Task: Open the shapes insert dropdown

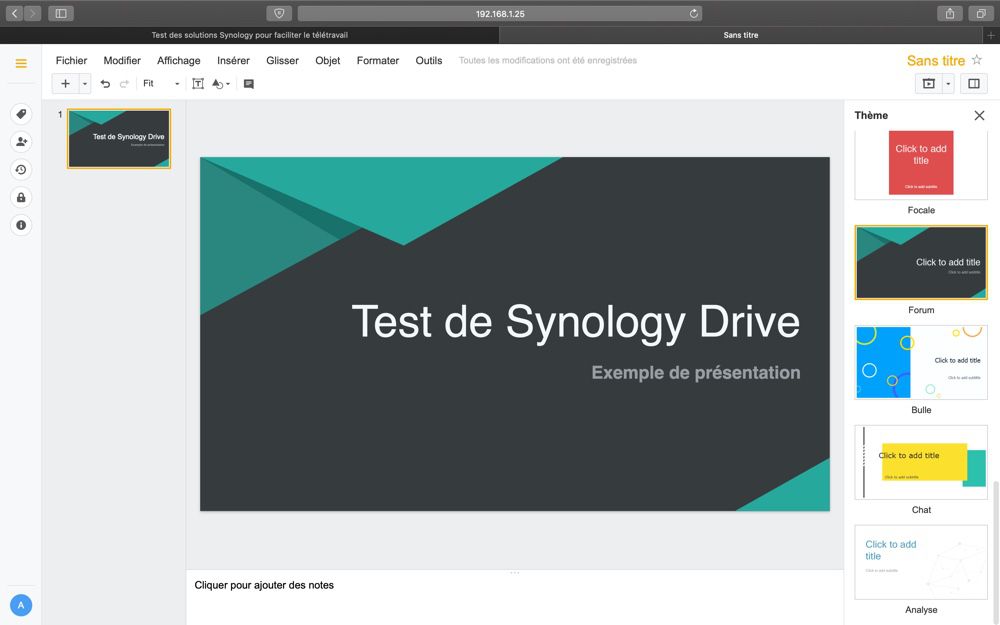Action: 221,84
